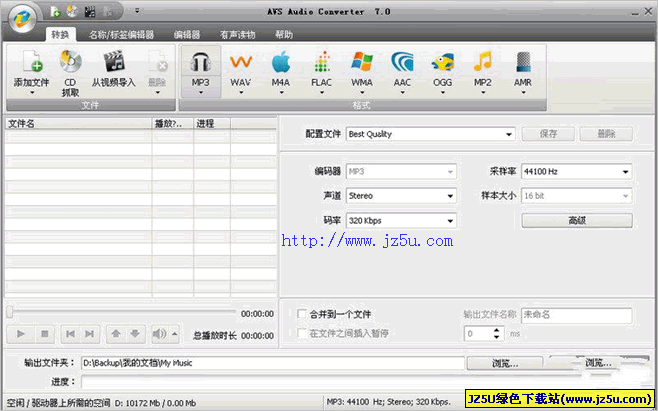The image size is (658, 411).
Task: Increase pause ms spinner value
Action: click(497, 331)
